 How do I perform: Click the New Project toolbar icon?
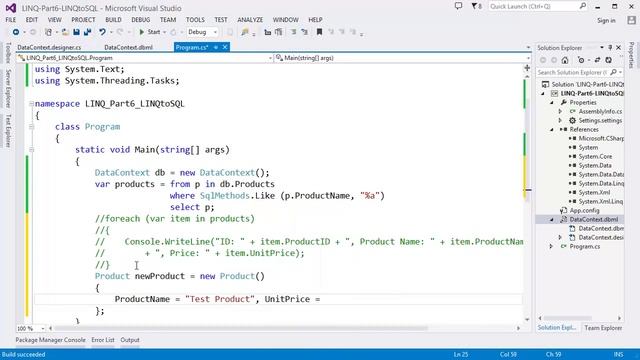pyautogui.click(x=48, y=32)
